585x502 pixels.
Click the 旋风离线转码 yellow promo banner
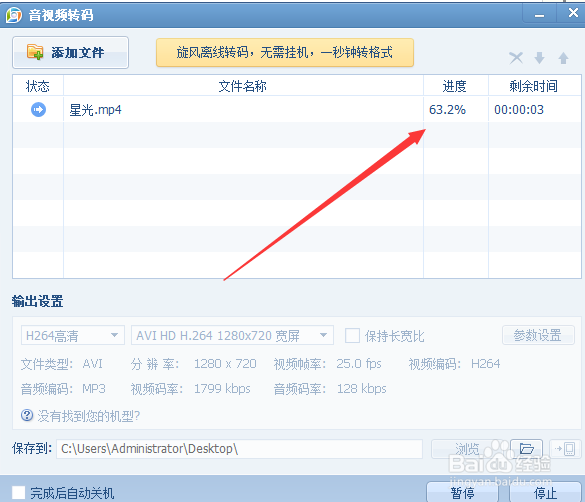point(285,52)
